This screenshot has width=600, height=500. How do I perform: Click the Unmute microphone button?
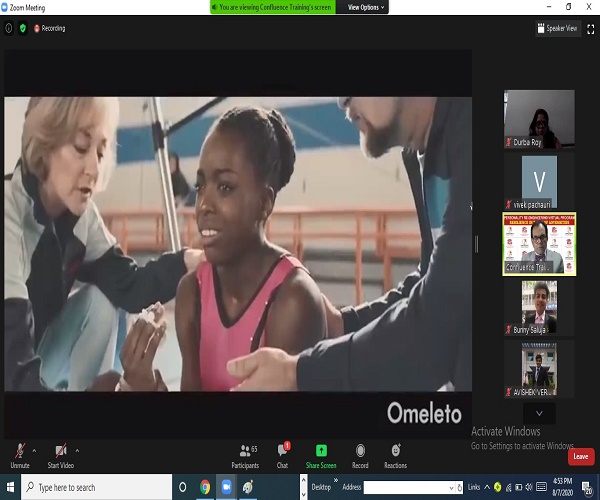coord(20,456)
